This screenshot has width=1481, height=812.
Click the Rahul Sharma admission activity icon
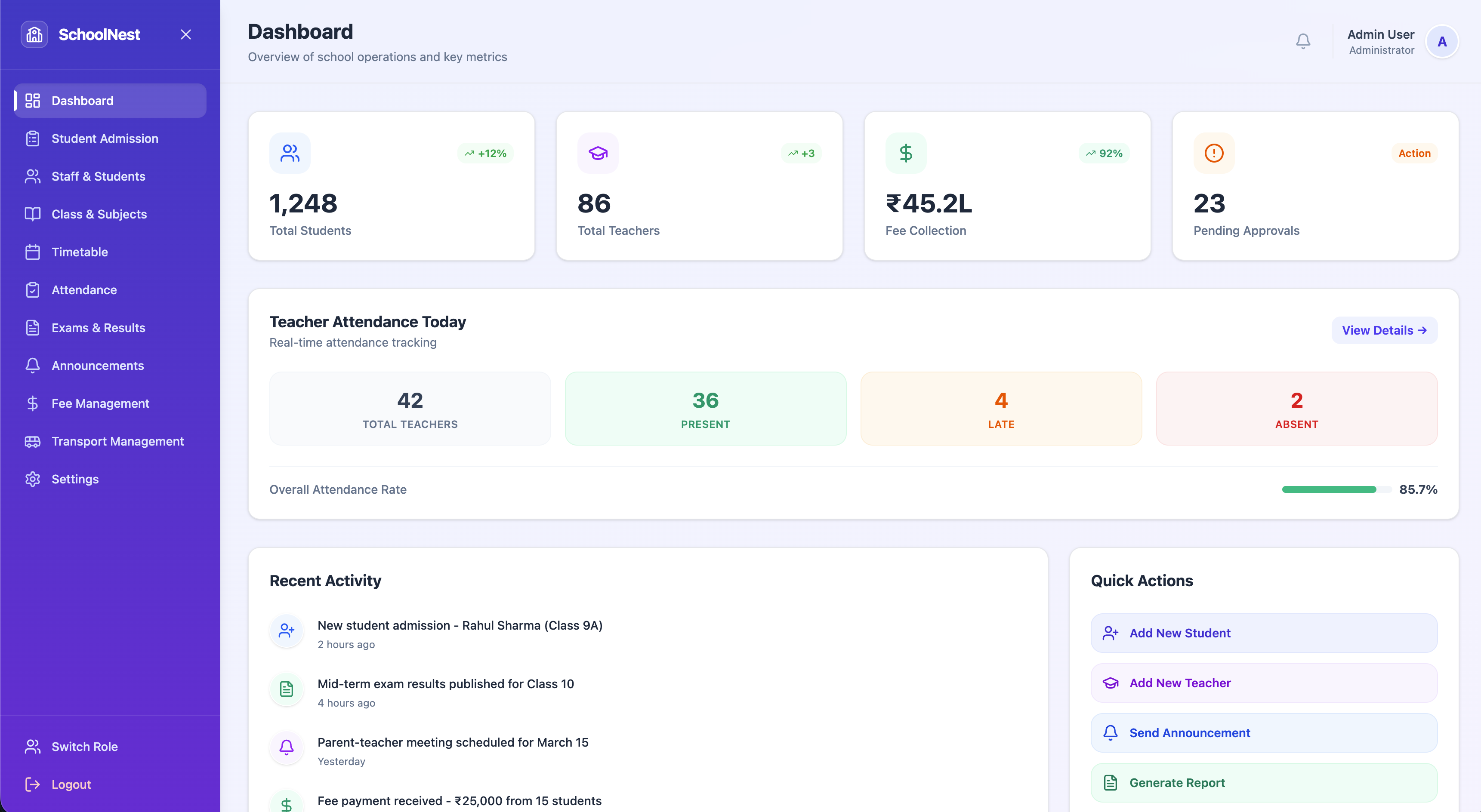click(x=286, y=631)
